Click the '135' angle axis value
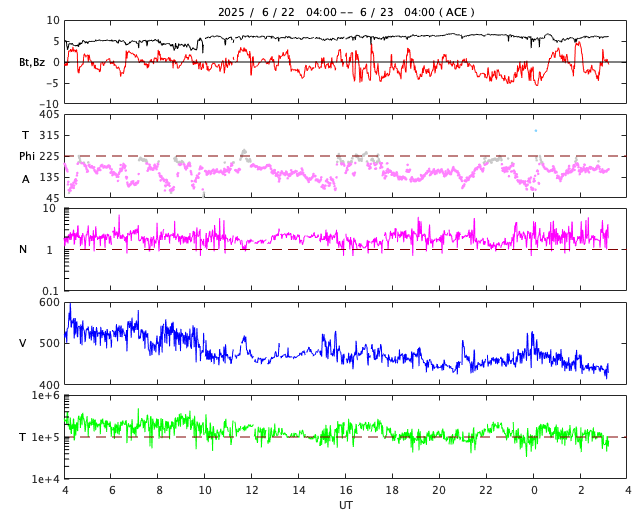This screenshot has width=640, height=512. (x=49, y=177)
